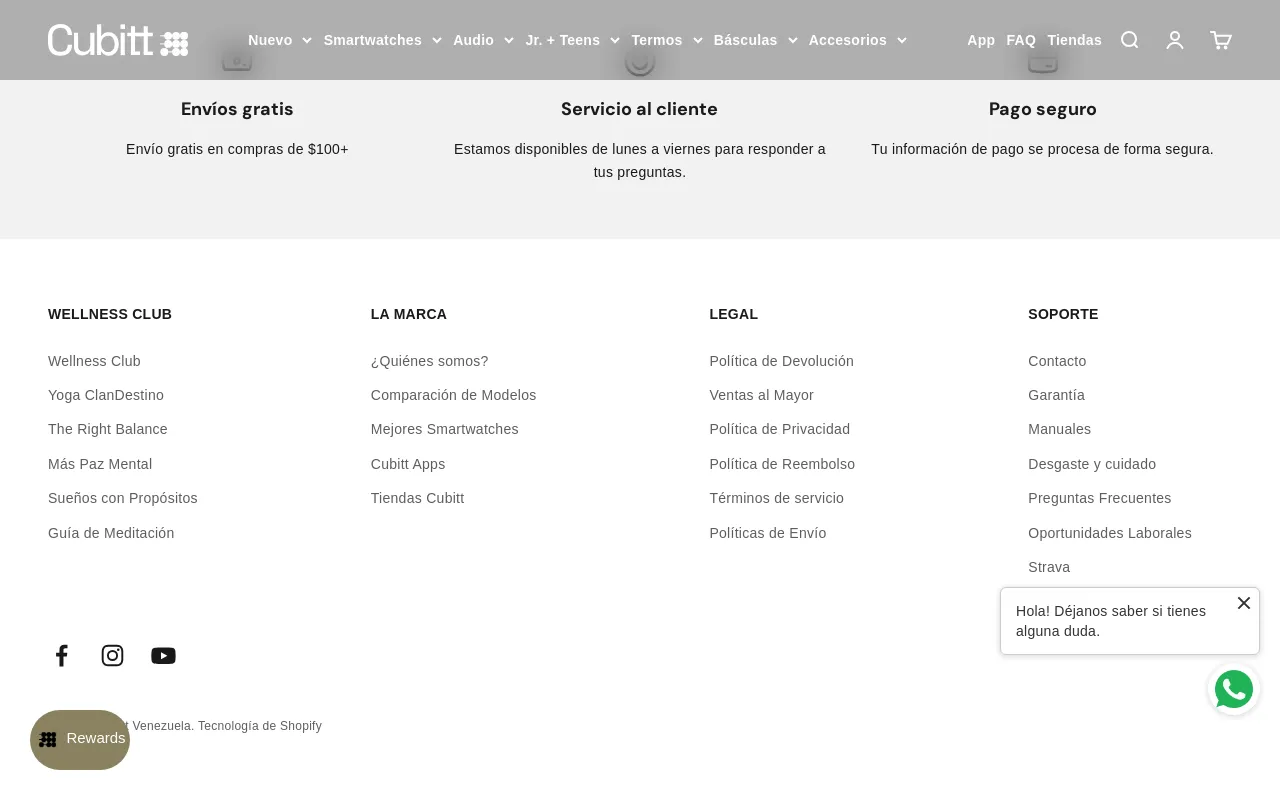Expand the Básculas dropdown
Screen dimensions: 1280x800
coord(755,40)
